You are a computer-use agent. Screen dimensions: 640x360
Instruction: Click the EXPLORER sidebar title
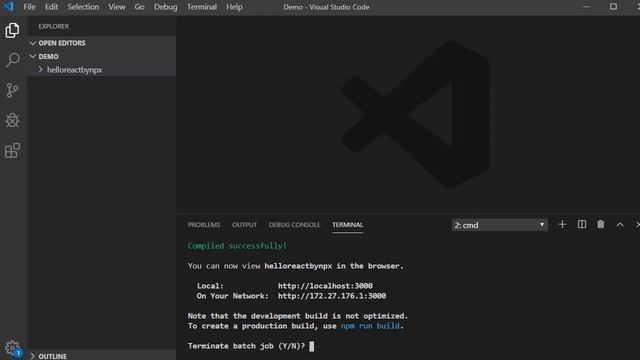[x=53, y=27]
